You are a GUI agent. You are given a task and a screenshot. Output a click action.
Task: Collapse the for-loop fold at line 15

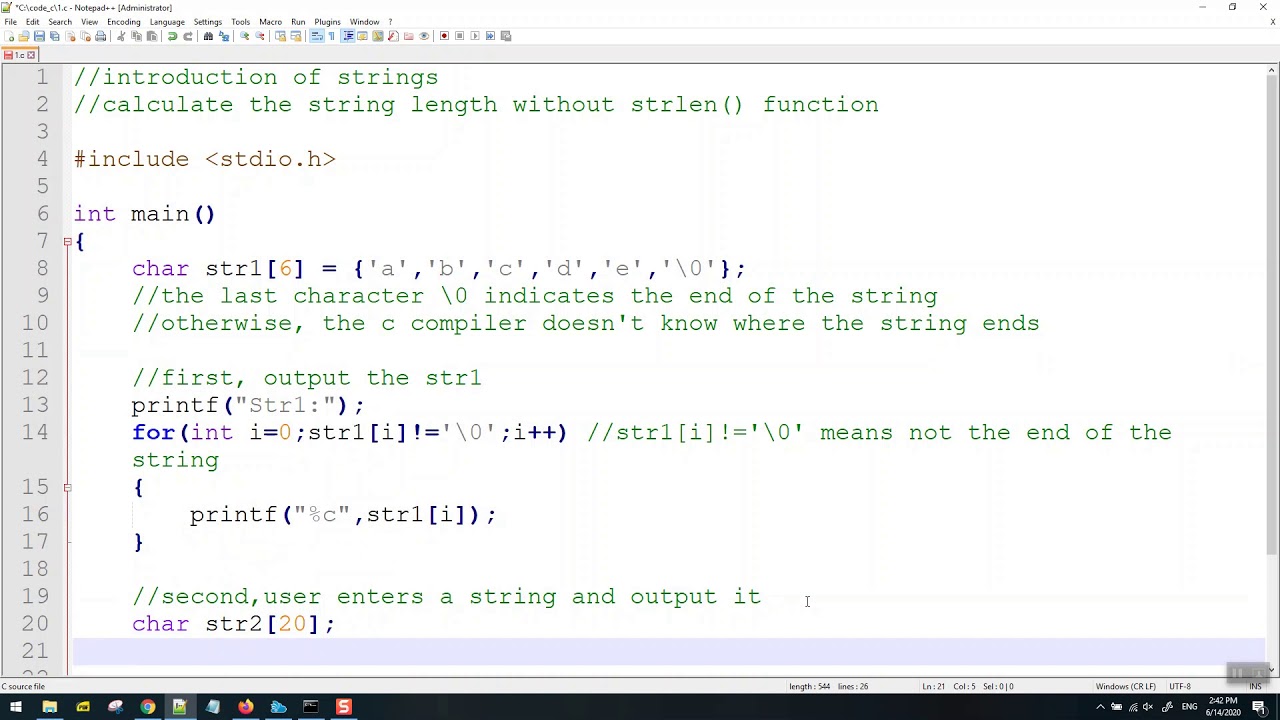(67, 487)
